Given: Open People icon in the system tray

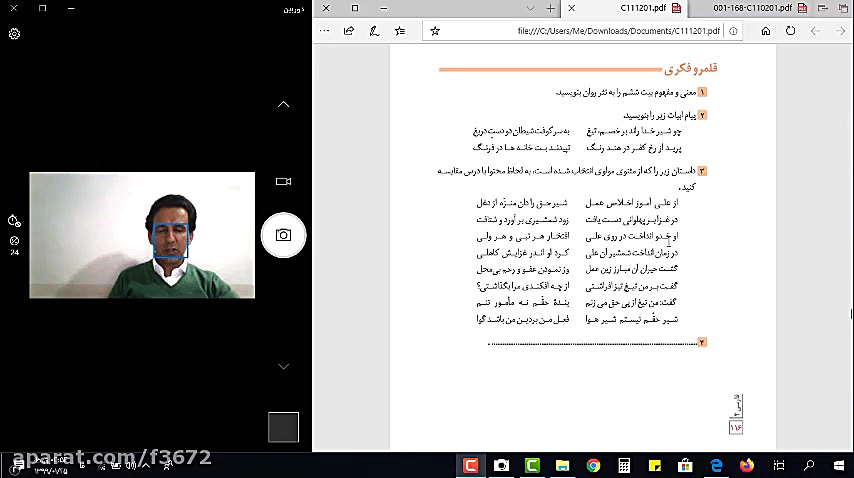Looking at the screenshot, I should [168, 465].
